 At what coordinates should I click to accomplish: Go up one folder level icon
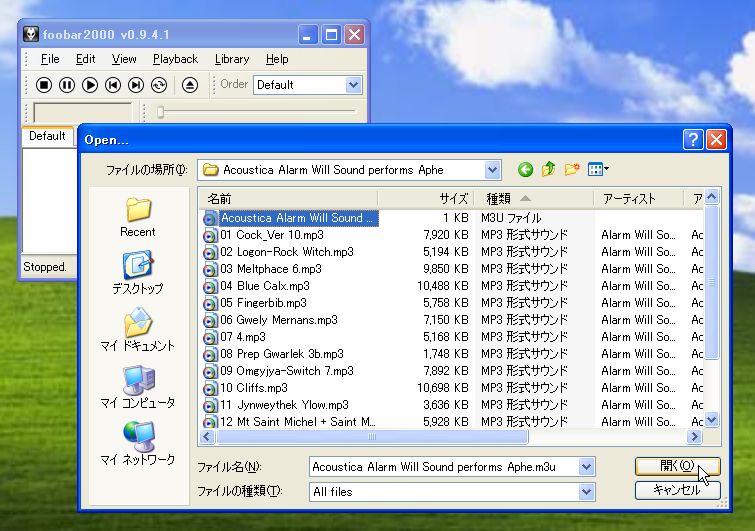pyautogui.click(x=548, y=169)
